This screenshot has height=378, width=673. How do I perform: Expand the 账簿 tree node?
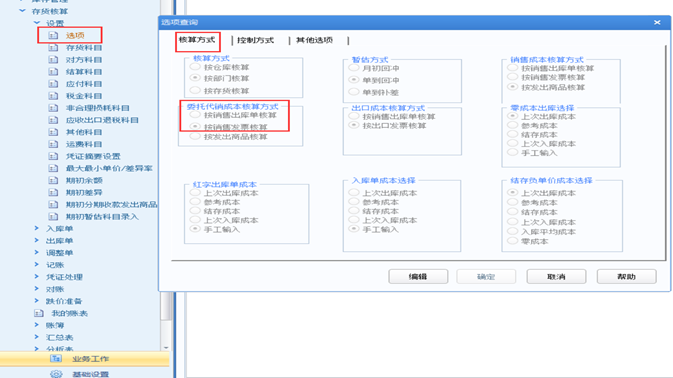(37, 325)
